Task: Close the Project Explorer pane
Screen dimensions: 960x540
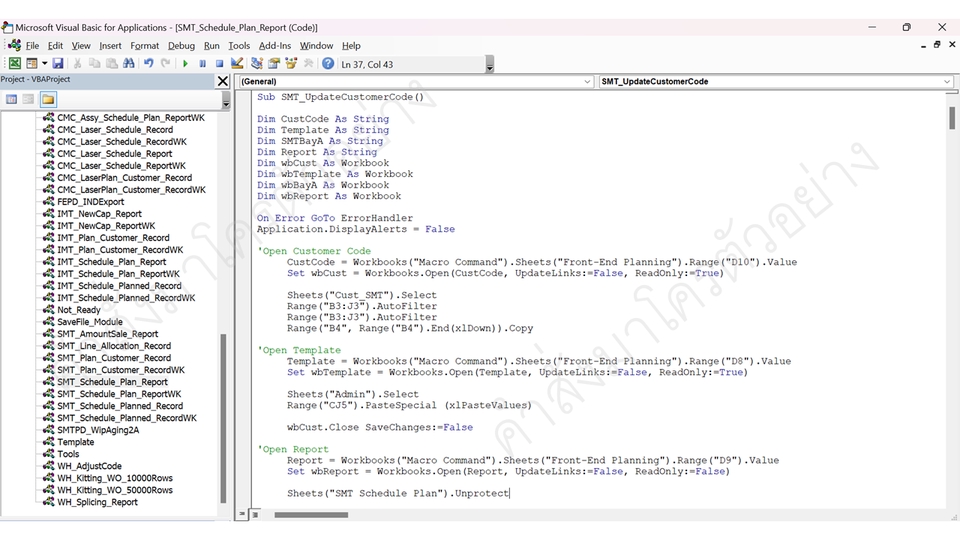Action: (x=223, y=81)
